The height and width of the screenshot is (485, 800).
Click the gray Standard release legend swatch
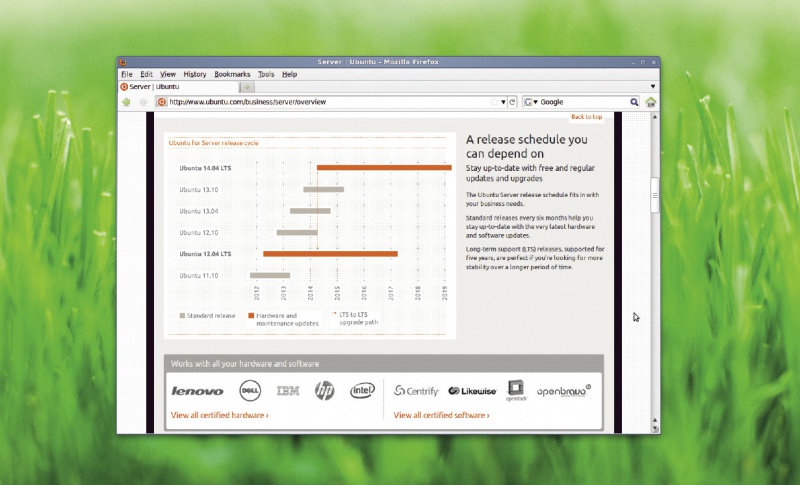coord(182,316)
